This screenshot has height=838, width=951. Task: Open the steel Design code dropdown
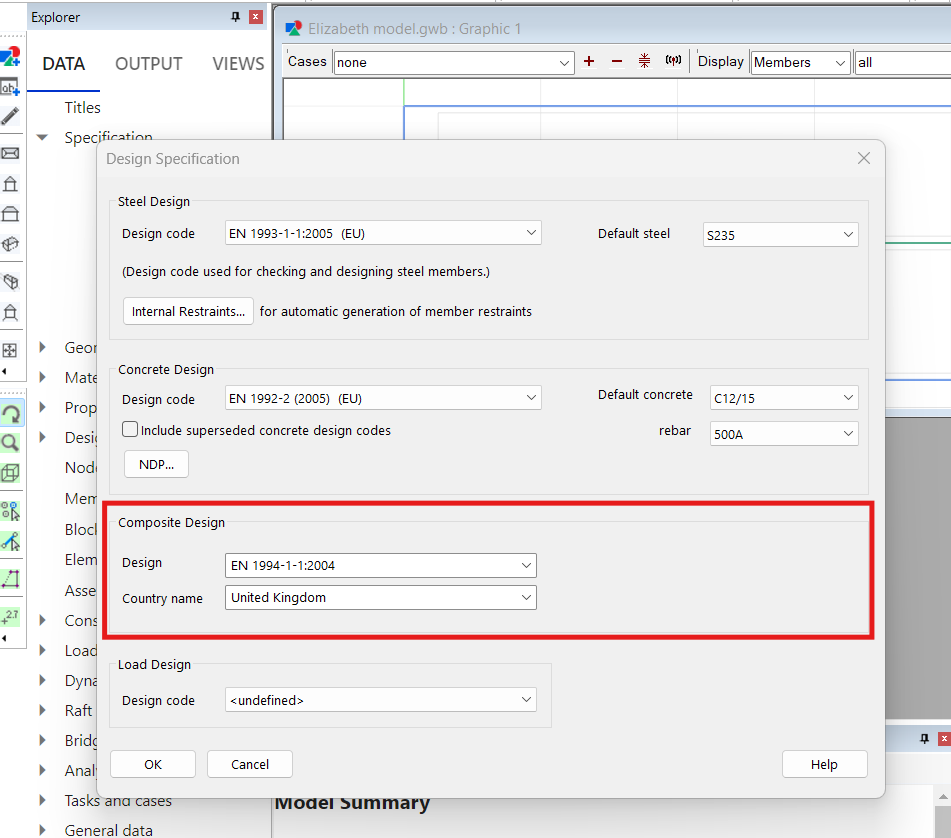[x=383, y=233]
